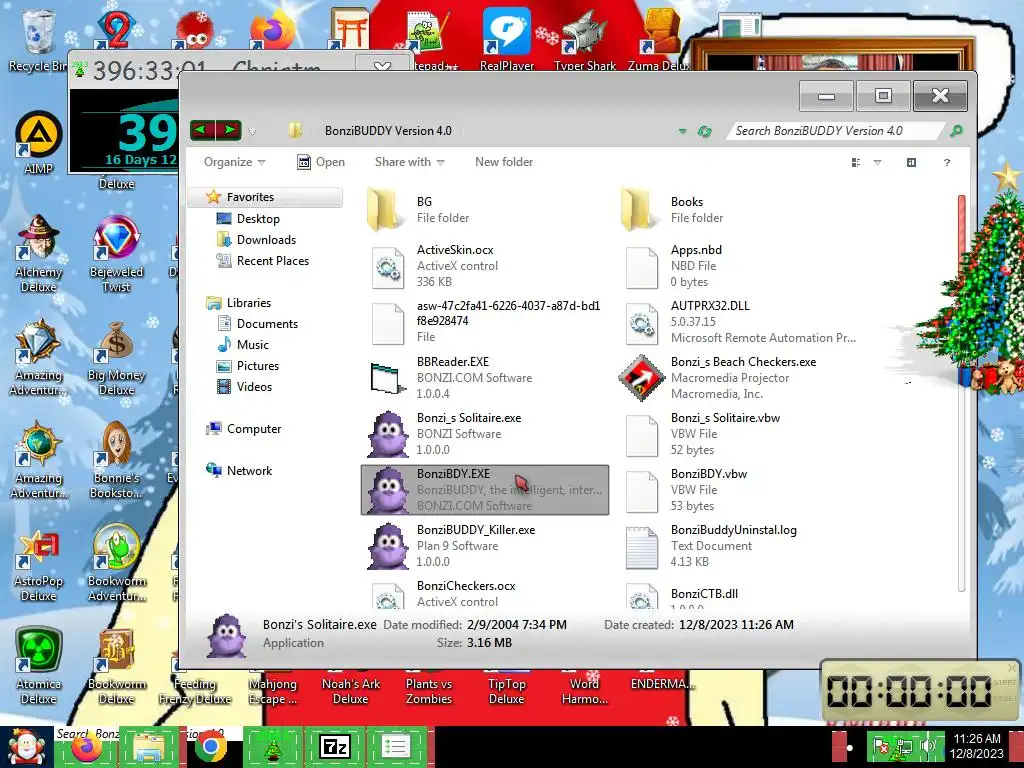Open the address bar history dropdown
The width and height of the screenshot is (1024, 768).
click(x=682, y=131)
